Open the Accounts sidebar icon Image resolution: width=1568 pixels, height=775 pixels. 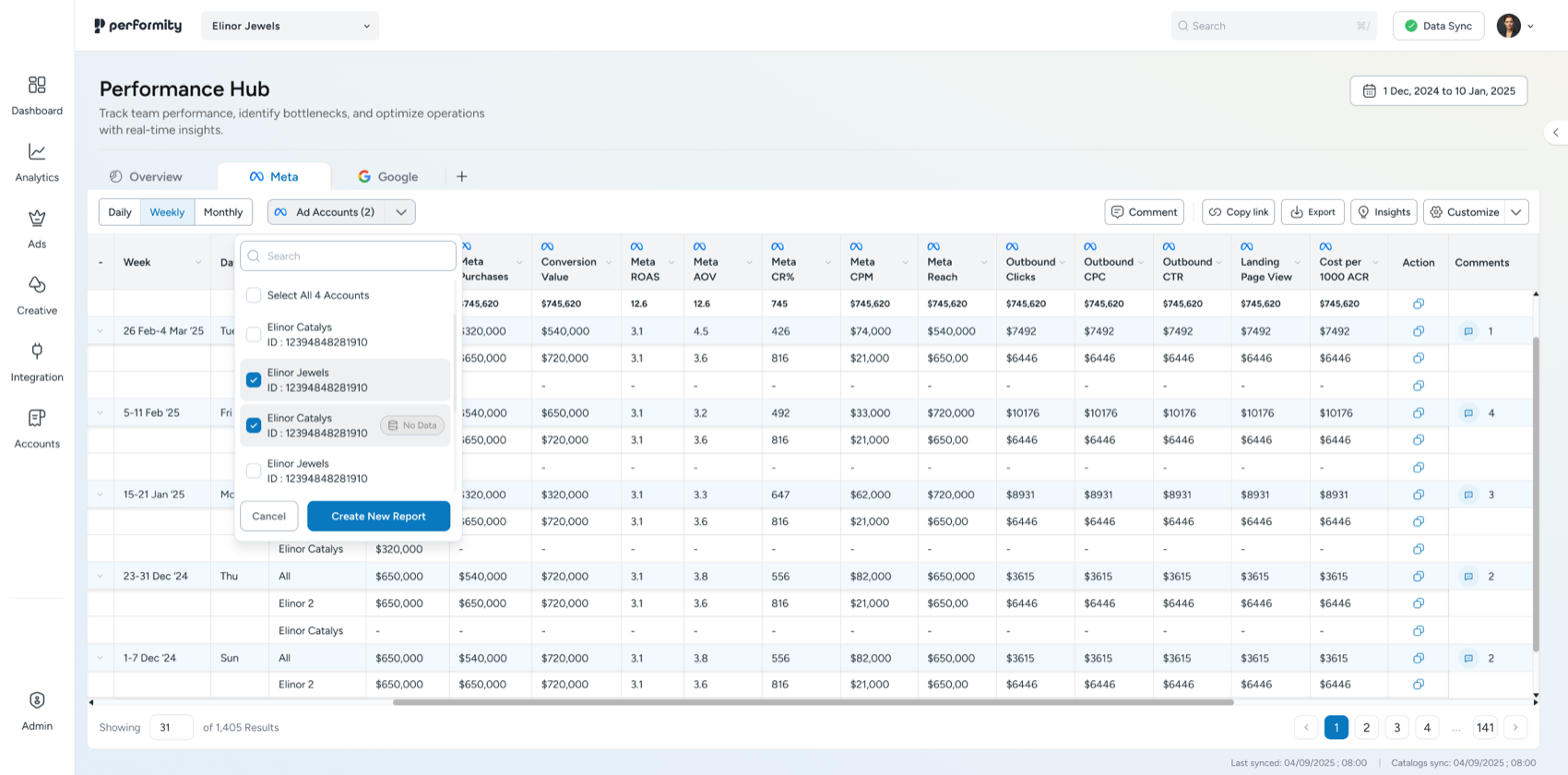[x=37, y=418]
